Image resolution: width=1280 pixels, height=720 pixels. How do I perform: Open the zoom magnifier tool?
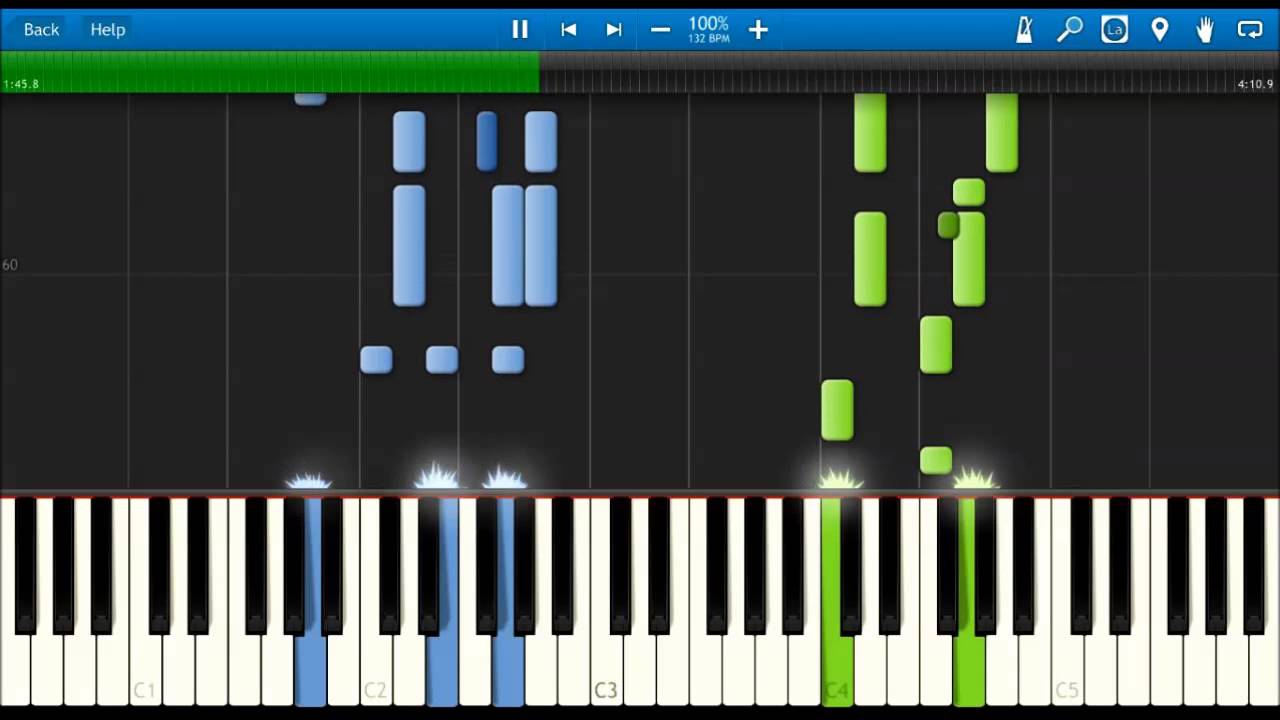(x=1069, y=30)
